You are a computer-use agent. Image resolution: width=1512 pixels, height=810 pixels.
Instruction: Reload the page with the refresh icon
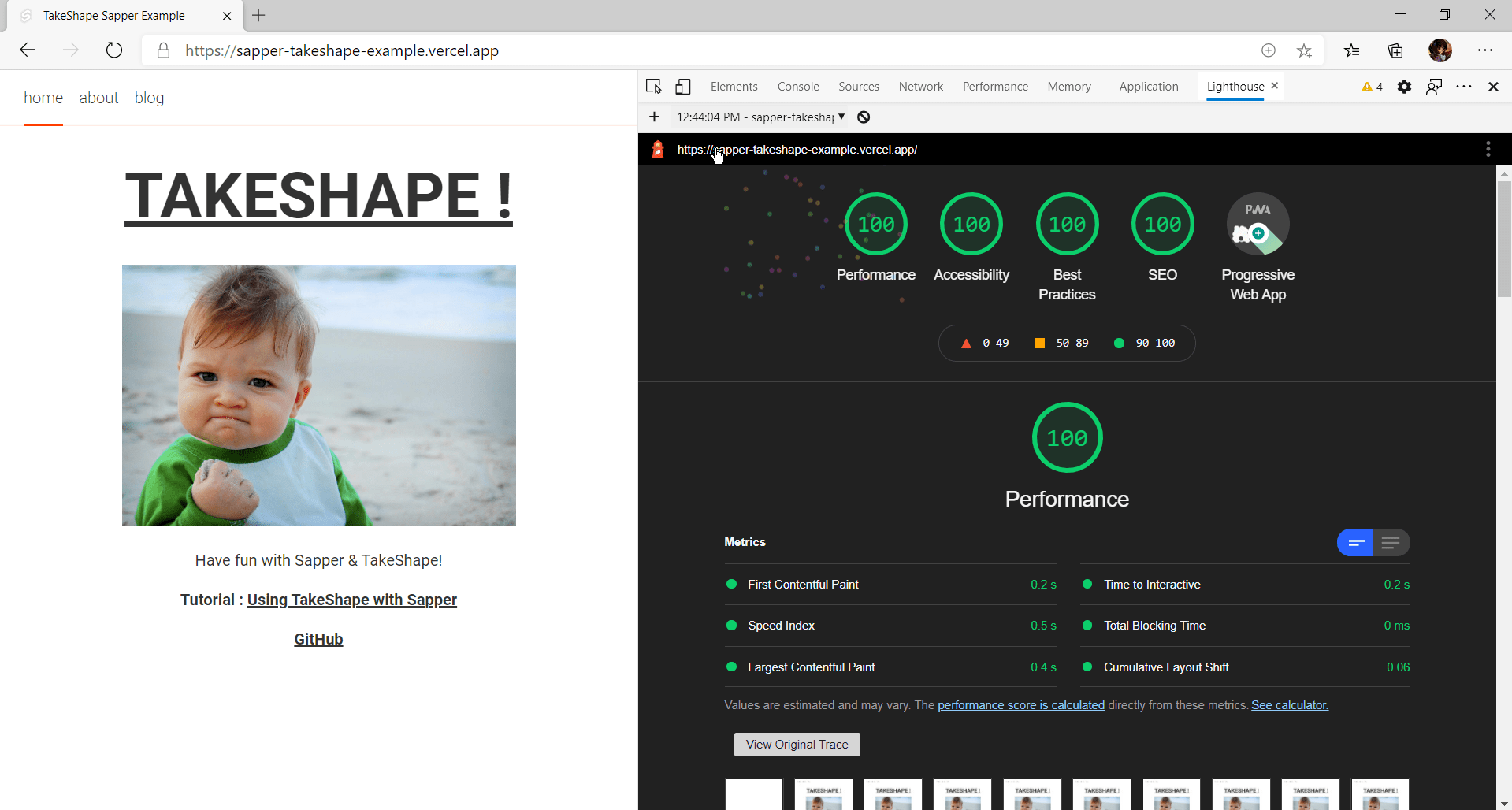(114, 50)
